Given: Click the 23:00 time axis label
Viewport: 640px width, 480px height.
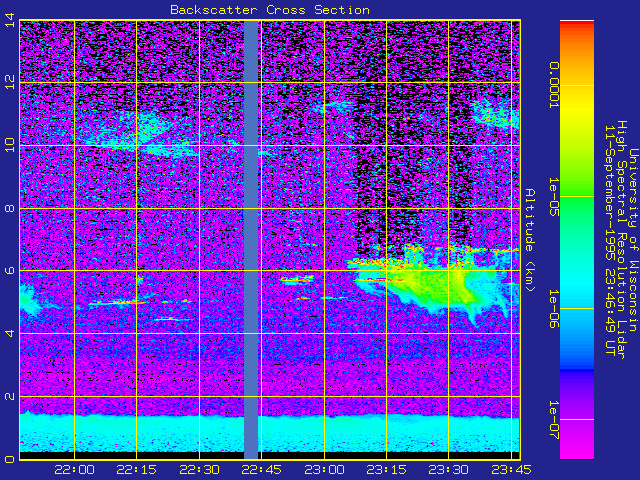Looking at the screenshot, I should click(324, 470).
